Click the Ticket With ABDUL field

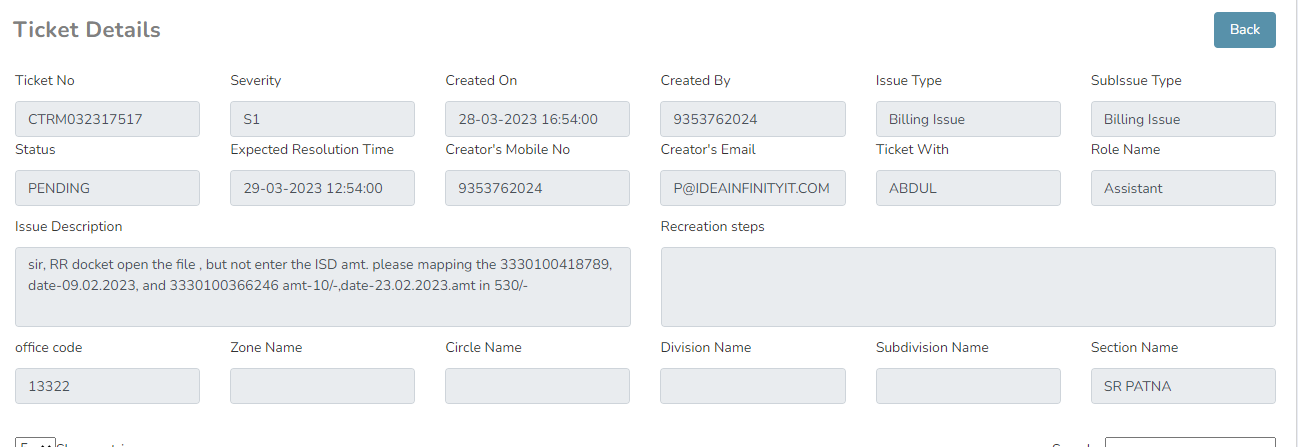[x=967, y=188]
